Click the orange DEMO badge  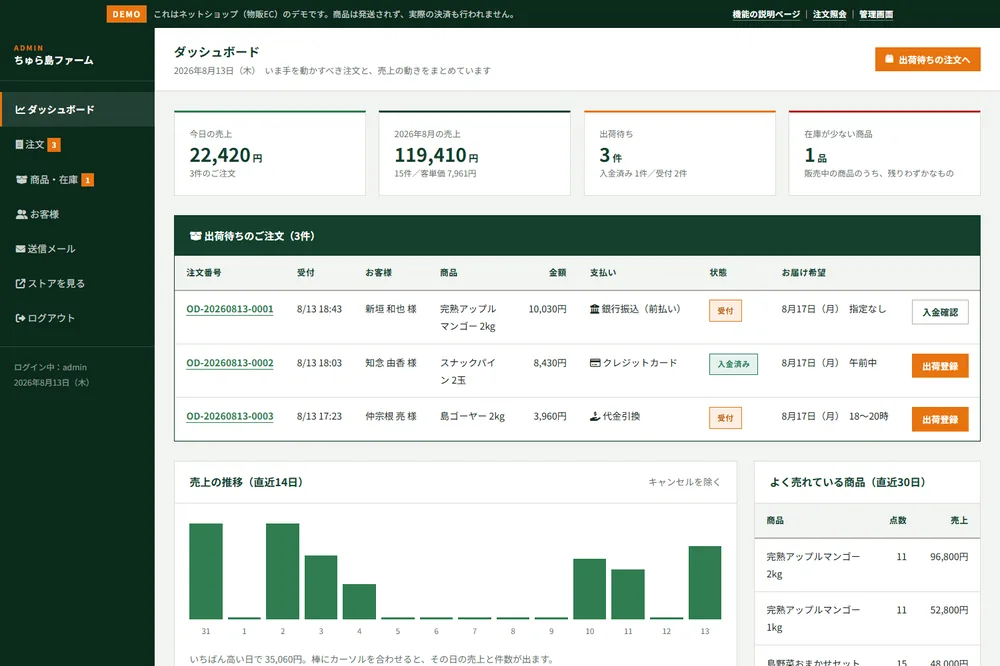(126, 14)
